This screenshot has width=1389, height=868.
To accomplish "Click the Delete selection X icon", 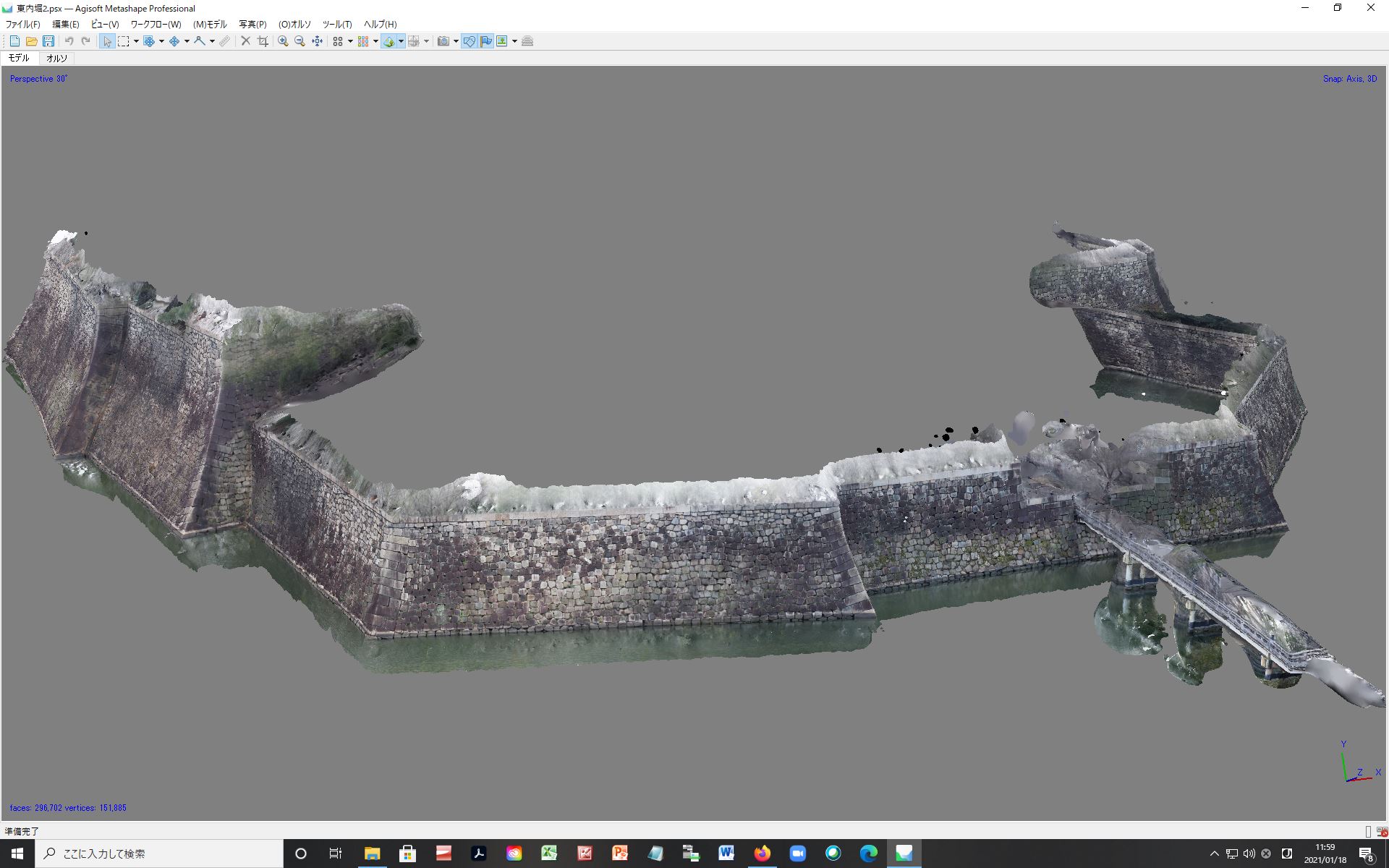I will [245, 41].
